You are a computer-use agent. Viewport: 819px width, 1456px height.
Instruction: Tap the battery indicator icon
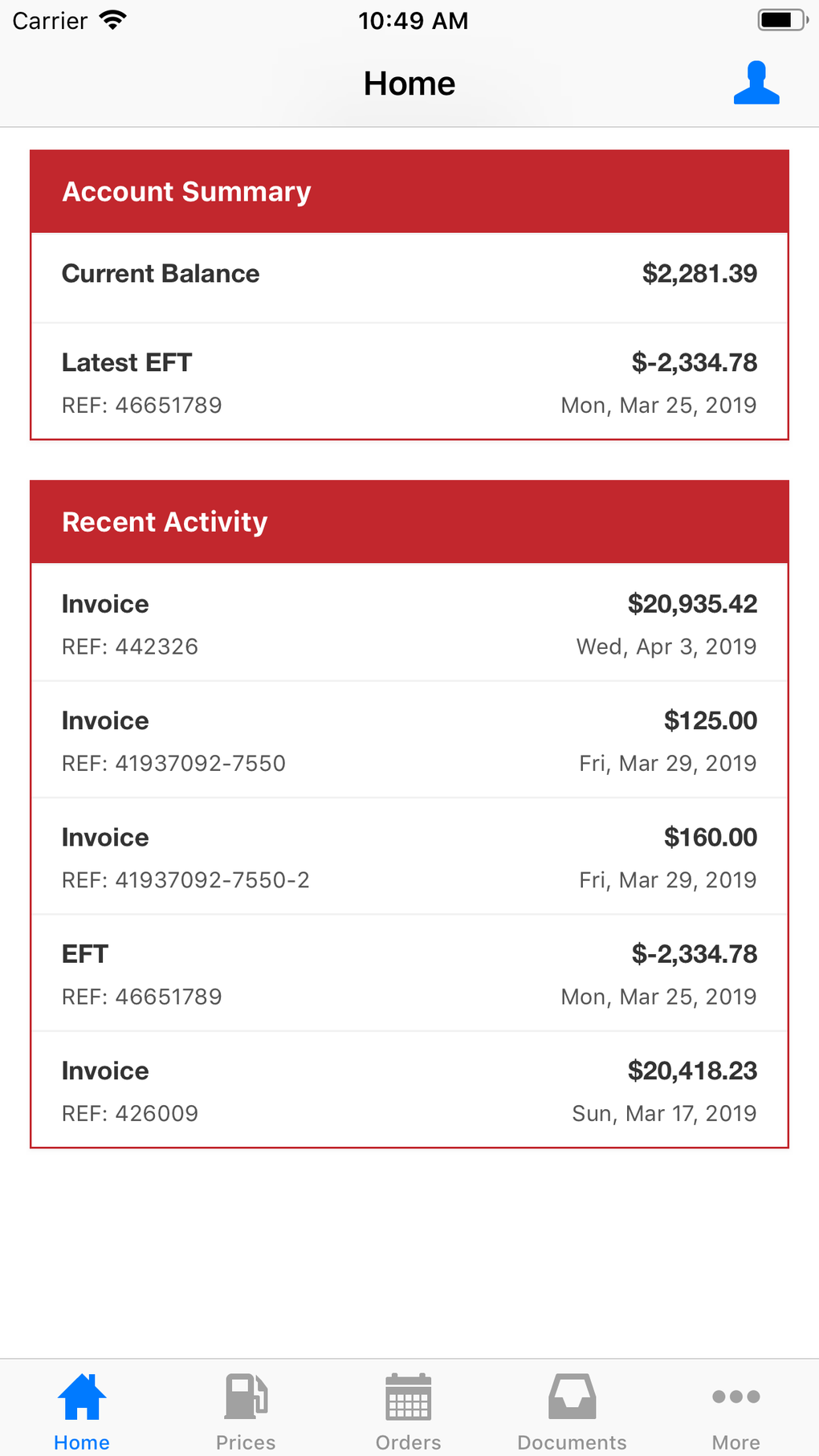click(781, 20)
